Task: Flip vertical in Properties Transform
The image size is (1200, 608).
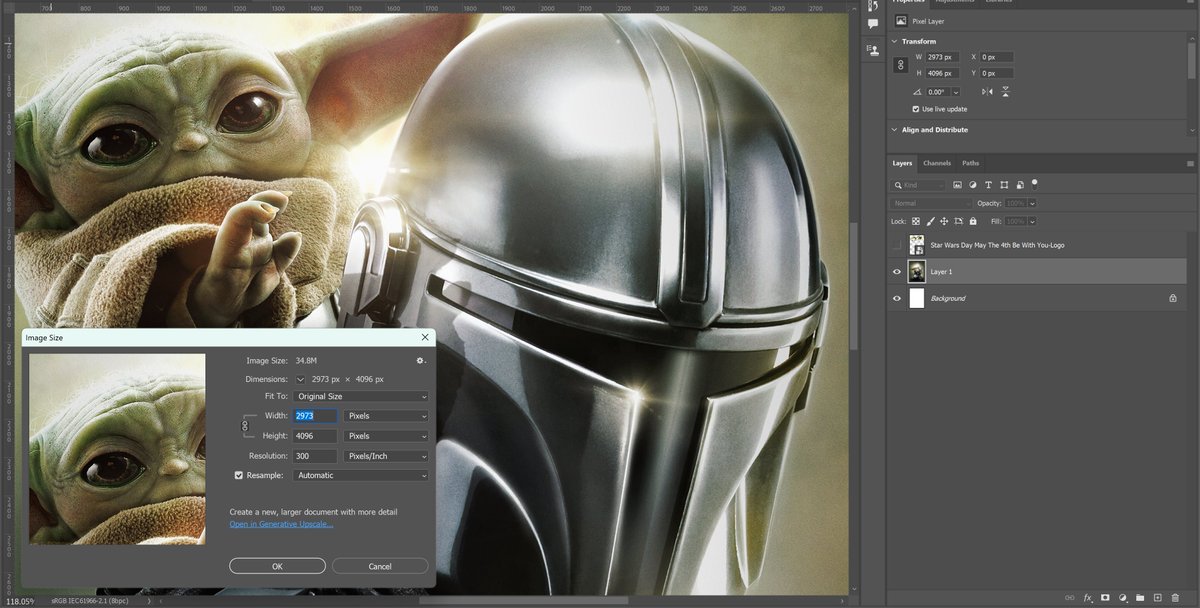Action: pyautogui.click(x=1005, y=91)
